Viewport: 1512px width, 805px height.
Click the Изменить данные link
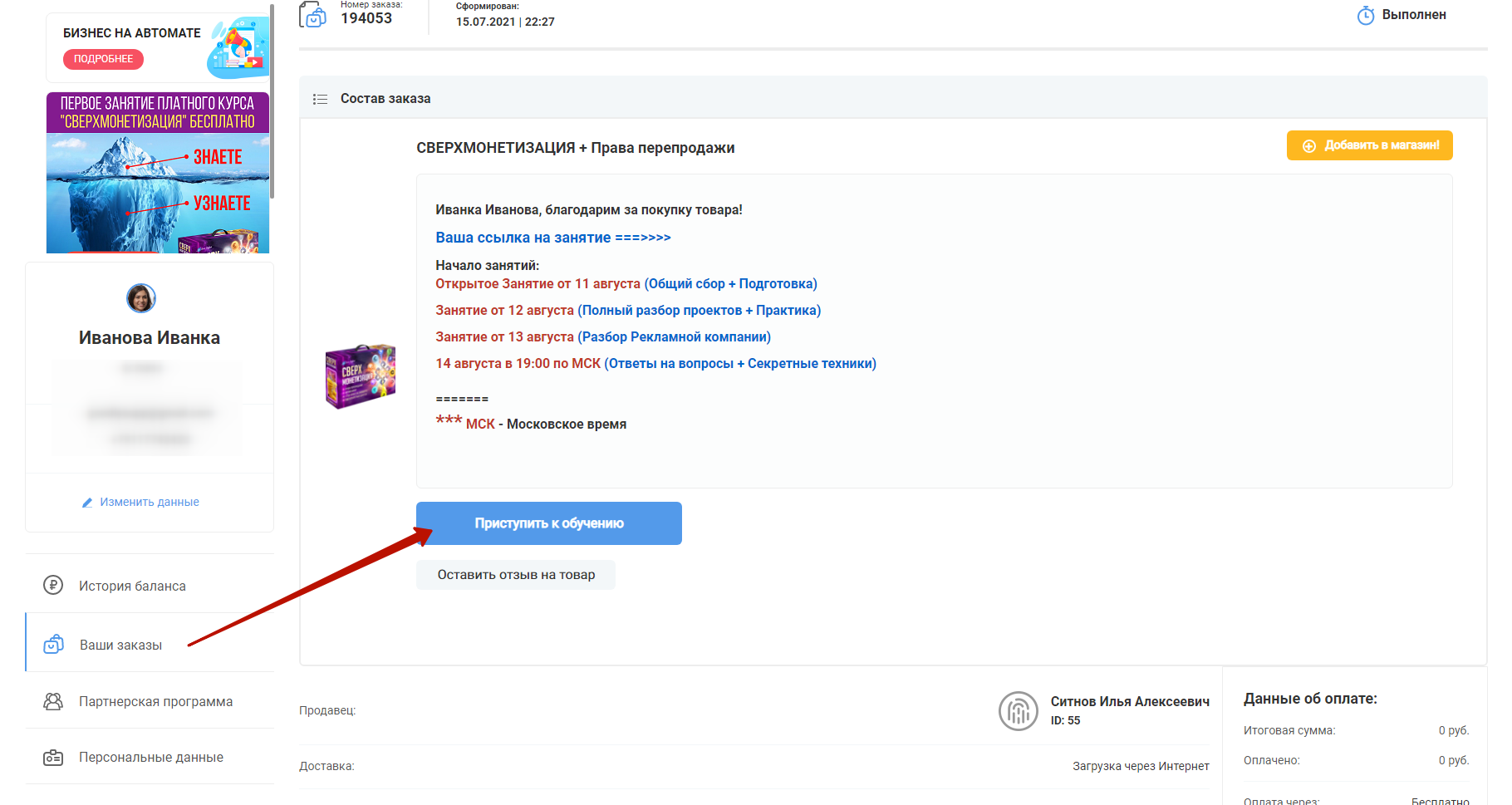(x=150, y=502)
